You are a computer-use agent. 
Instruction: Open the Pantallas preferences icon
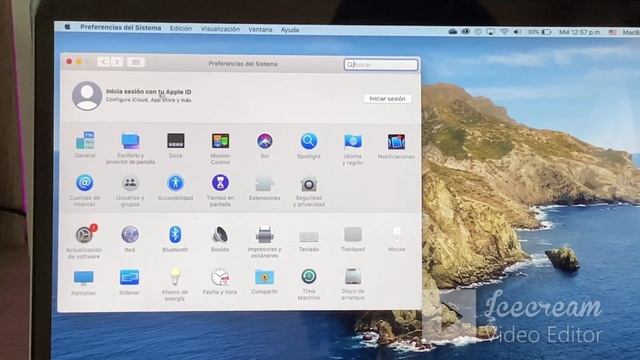(84, 278)
